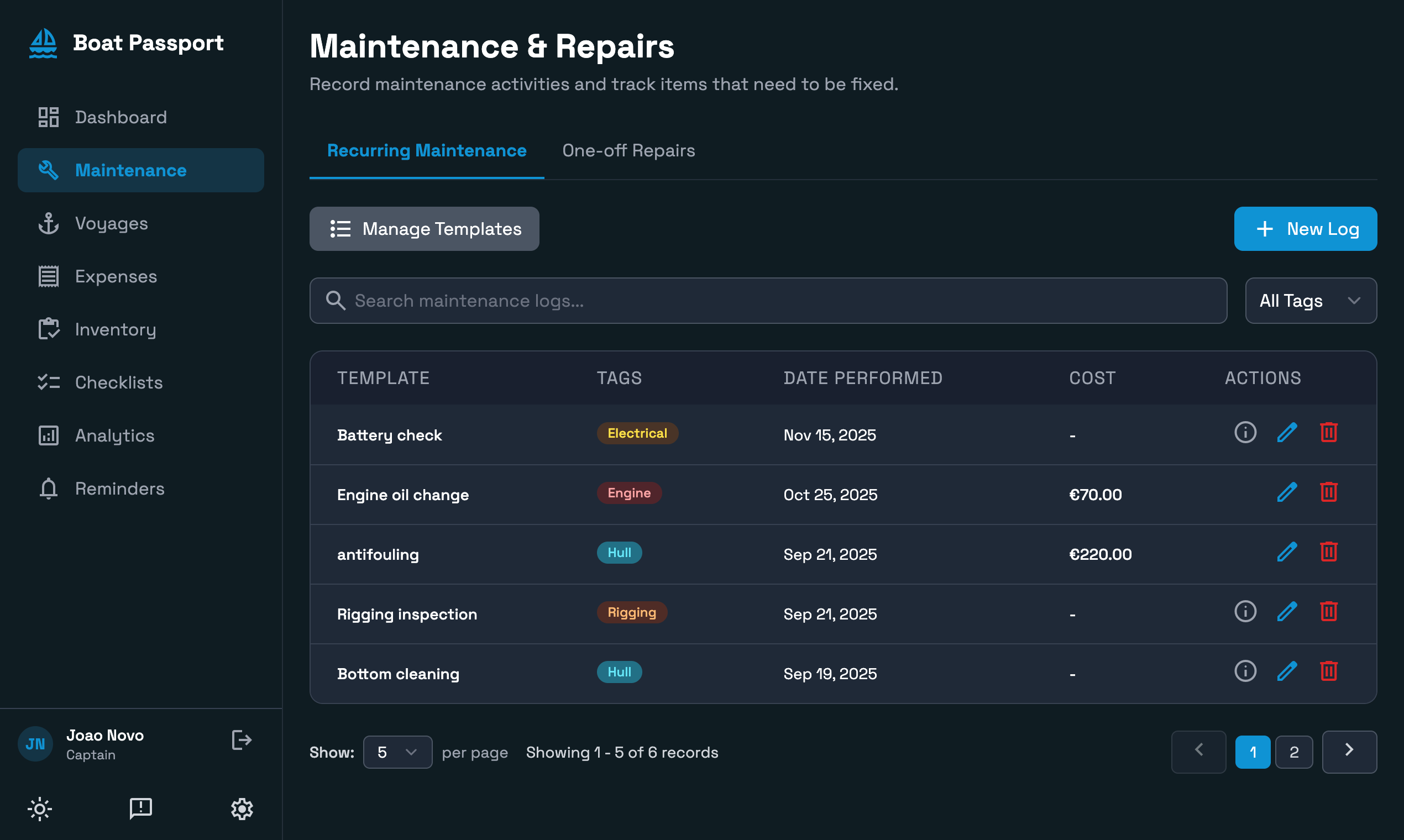Viewport: 1404px width, 840px height.
Task: Toggle light theme with sun icon
Action: click(40, 809)
